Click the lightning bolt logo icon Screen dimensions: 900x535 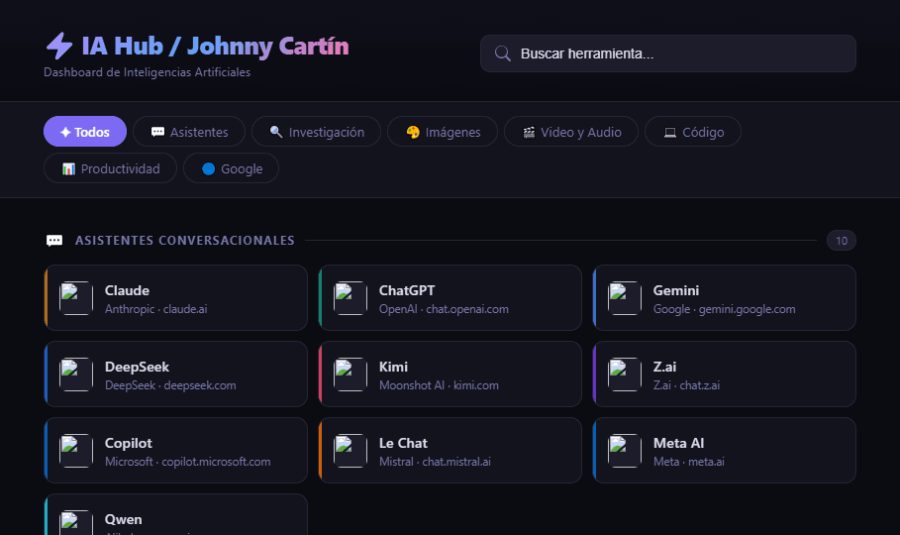point(59,46)
